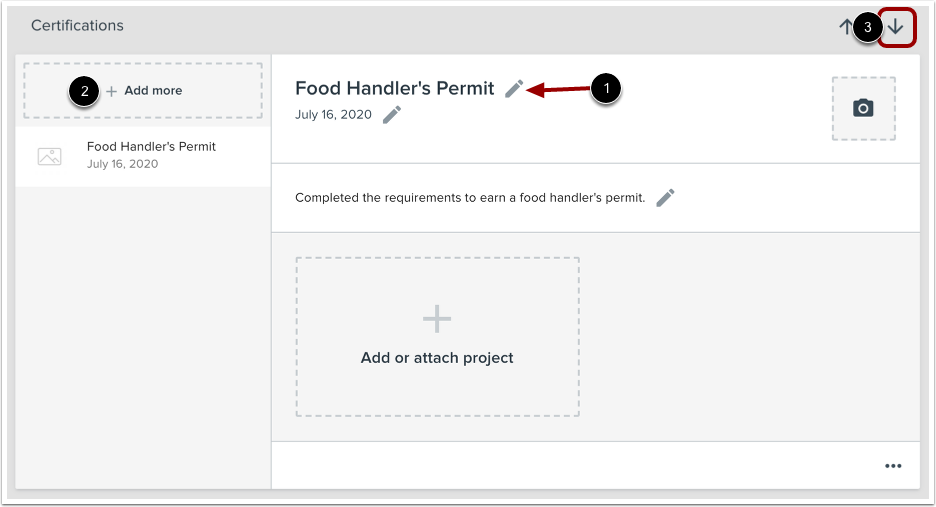Click the numbered badge 3 near the arrows
The image size is (936, 507).
coord(869,27)
